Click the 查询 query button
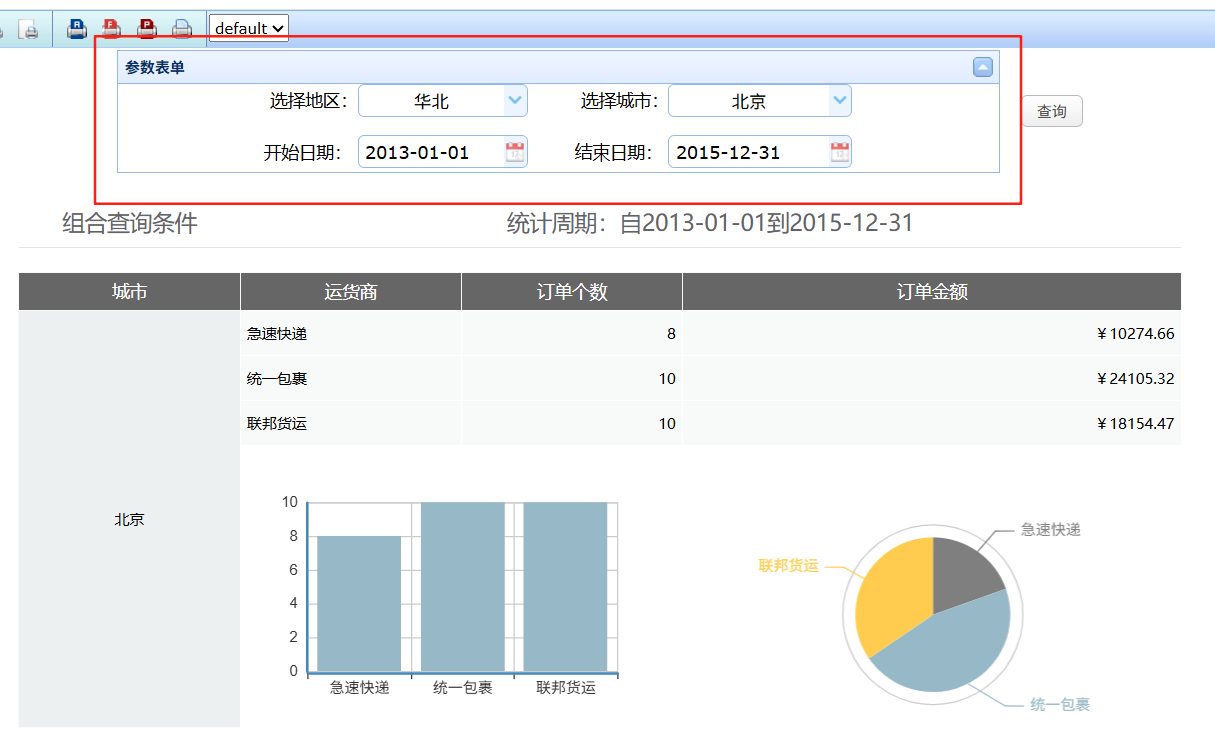Image resolution: width=1215 pixels, height=755 pixels. coord(1052,112)
